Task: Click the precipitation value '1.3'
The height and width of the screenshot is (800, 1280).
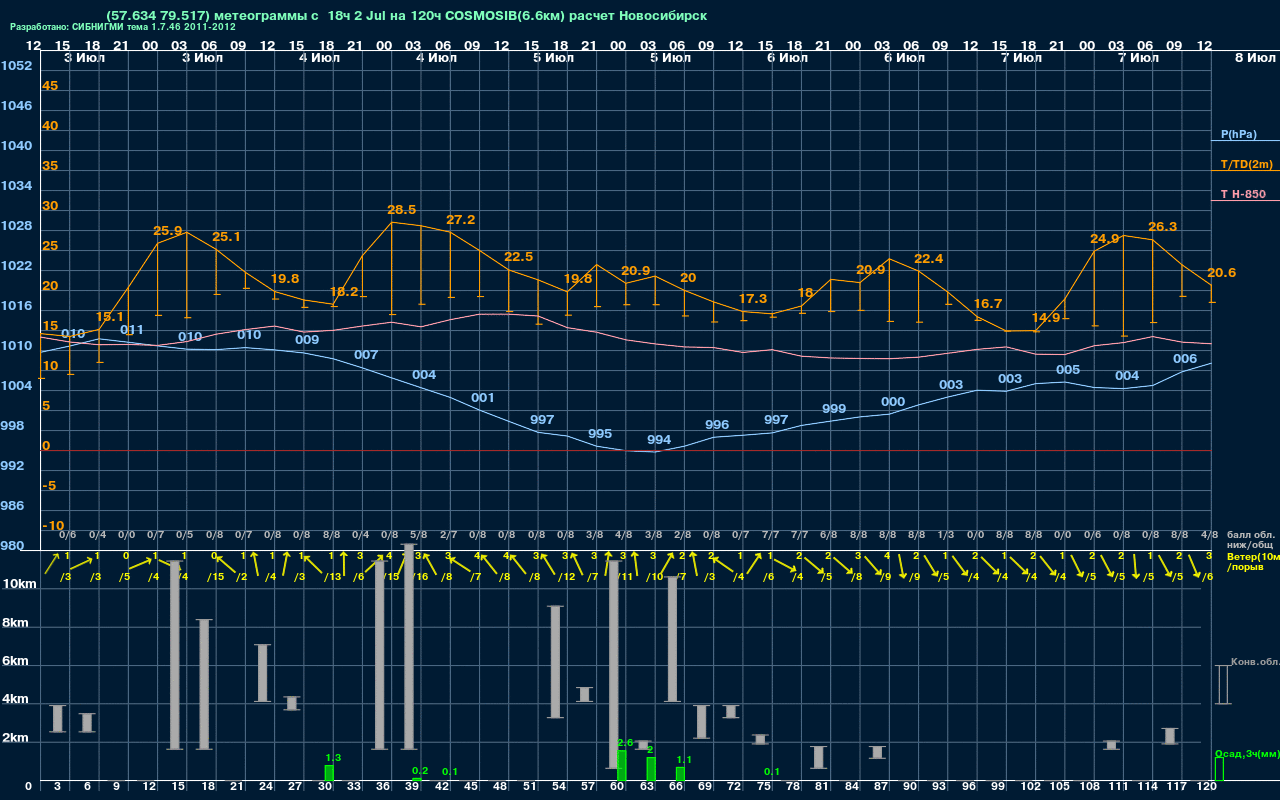Action: [334, 758]
